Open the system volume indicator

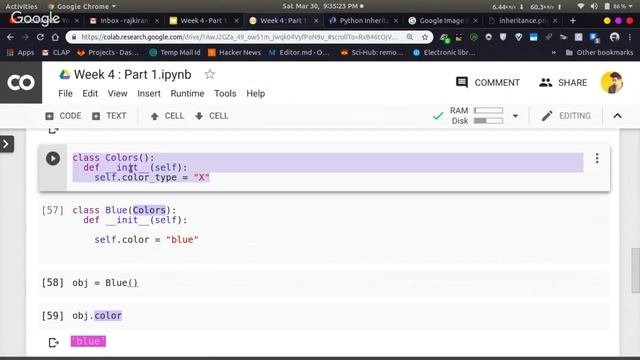[594, 6]
